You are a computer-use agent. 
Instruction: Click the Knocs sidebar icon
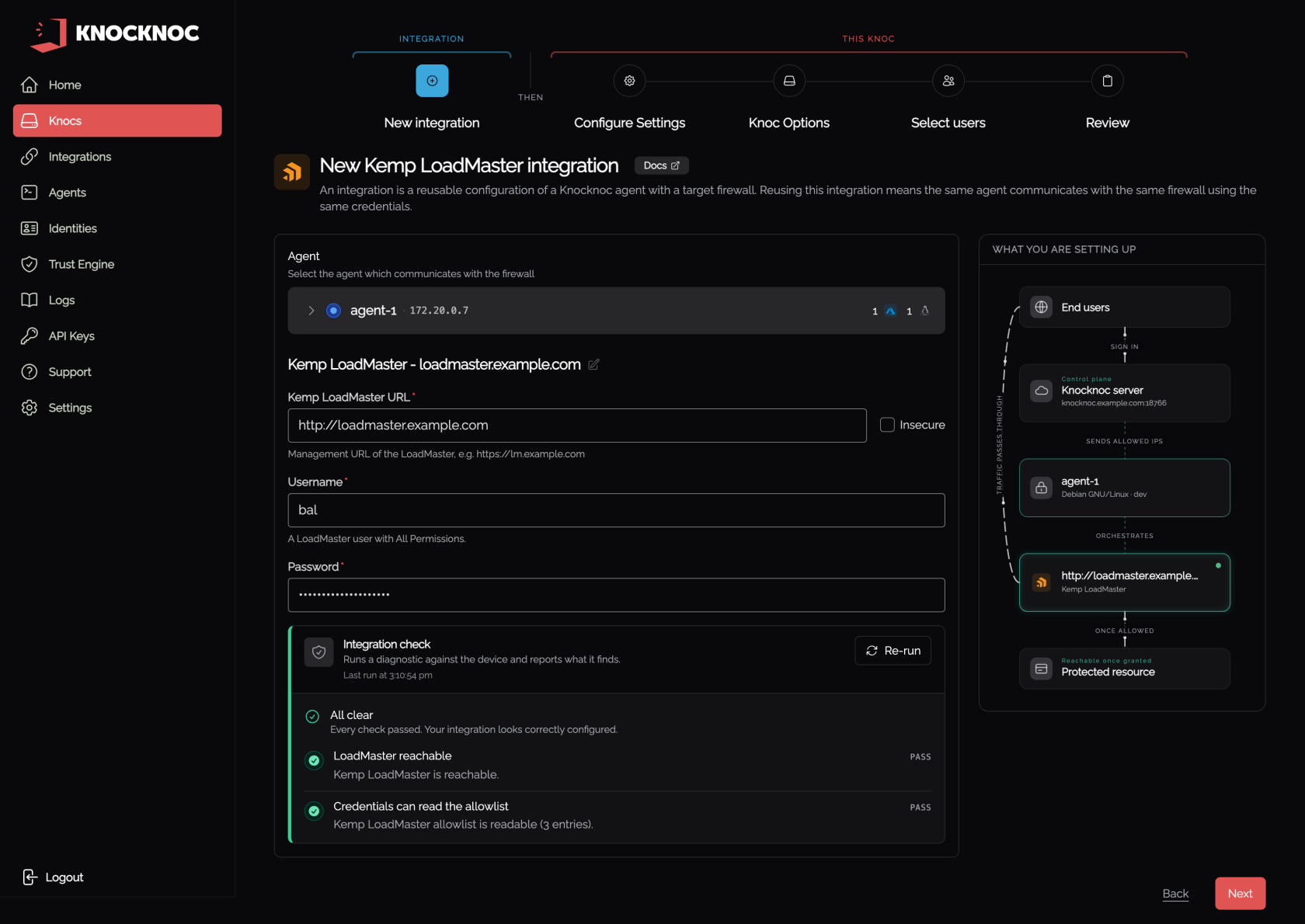point(30,120)
